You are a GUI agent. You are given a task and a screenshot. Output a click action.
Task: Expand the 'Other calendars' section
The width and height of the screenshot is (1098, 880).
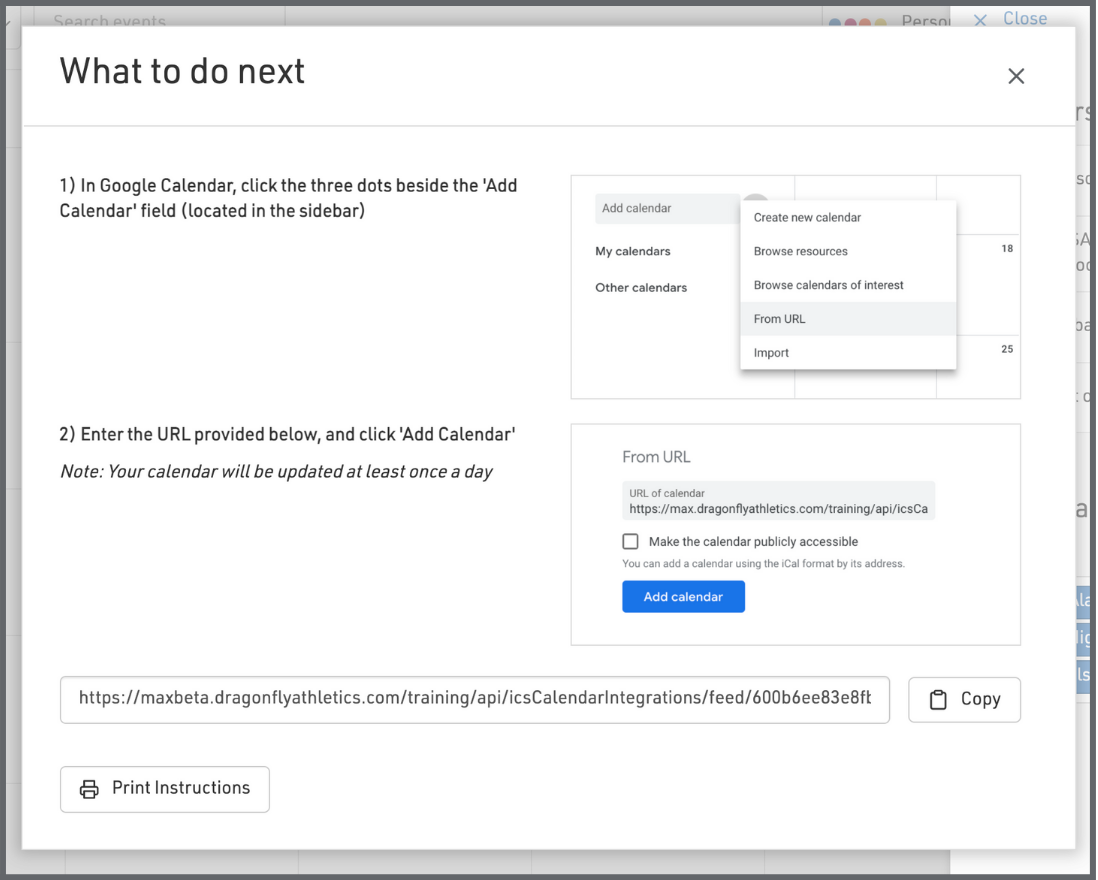click(x=641, y=288)
